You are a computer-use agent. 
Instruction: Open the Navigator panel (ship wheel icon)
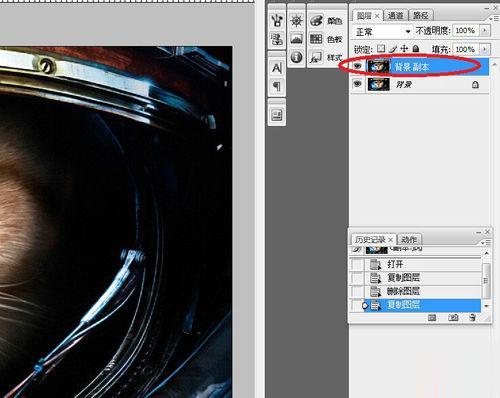[296, 21]
